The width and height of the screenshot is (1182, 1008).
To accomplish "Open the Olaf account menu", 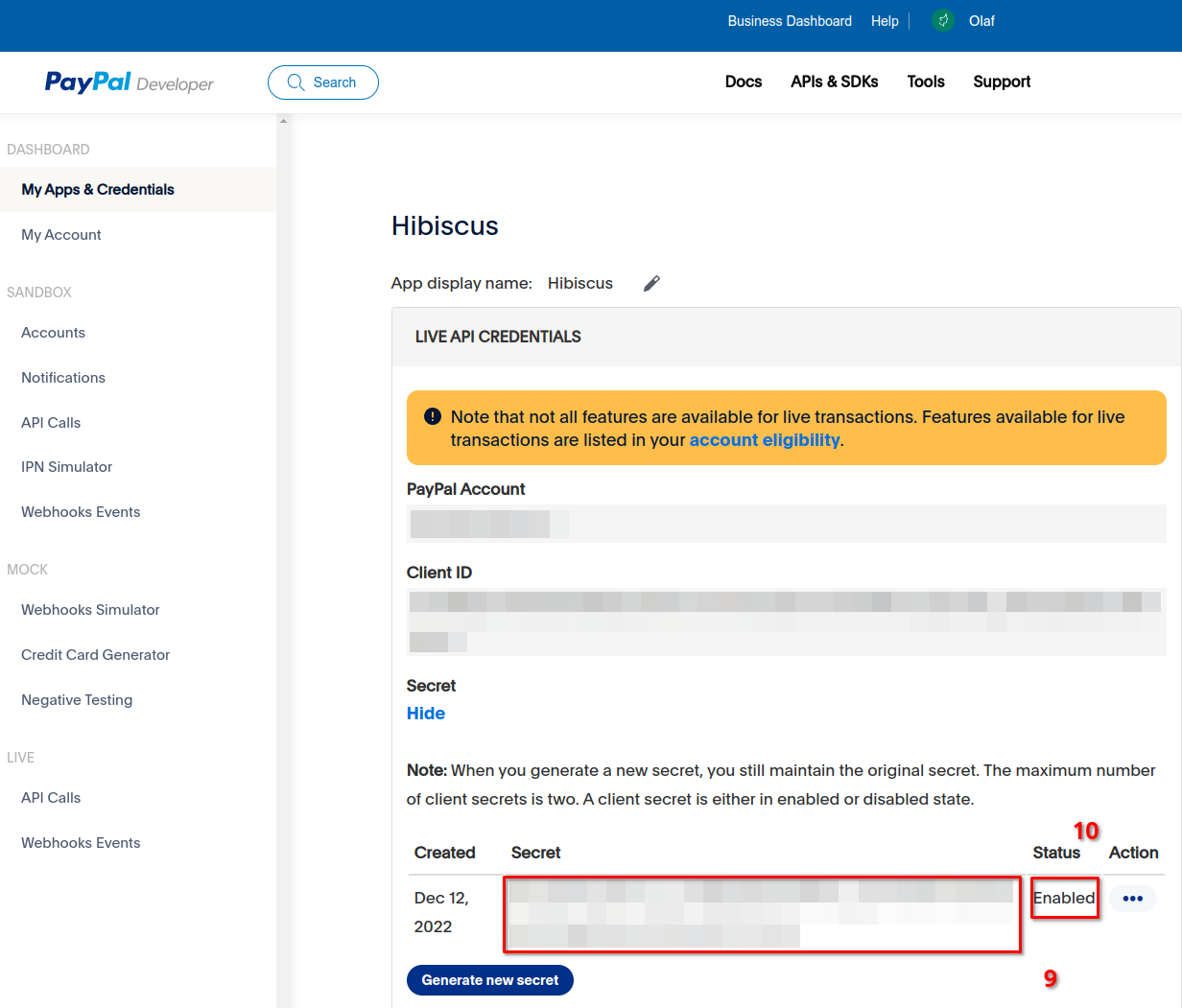I will pyautogui.click(x=981, y=21).
